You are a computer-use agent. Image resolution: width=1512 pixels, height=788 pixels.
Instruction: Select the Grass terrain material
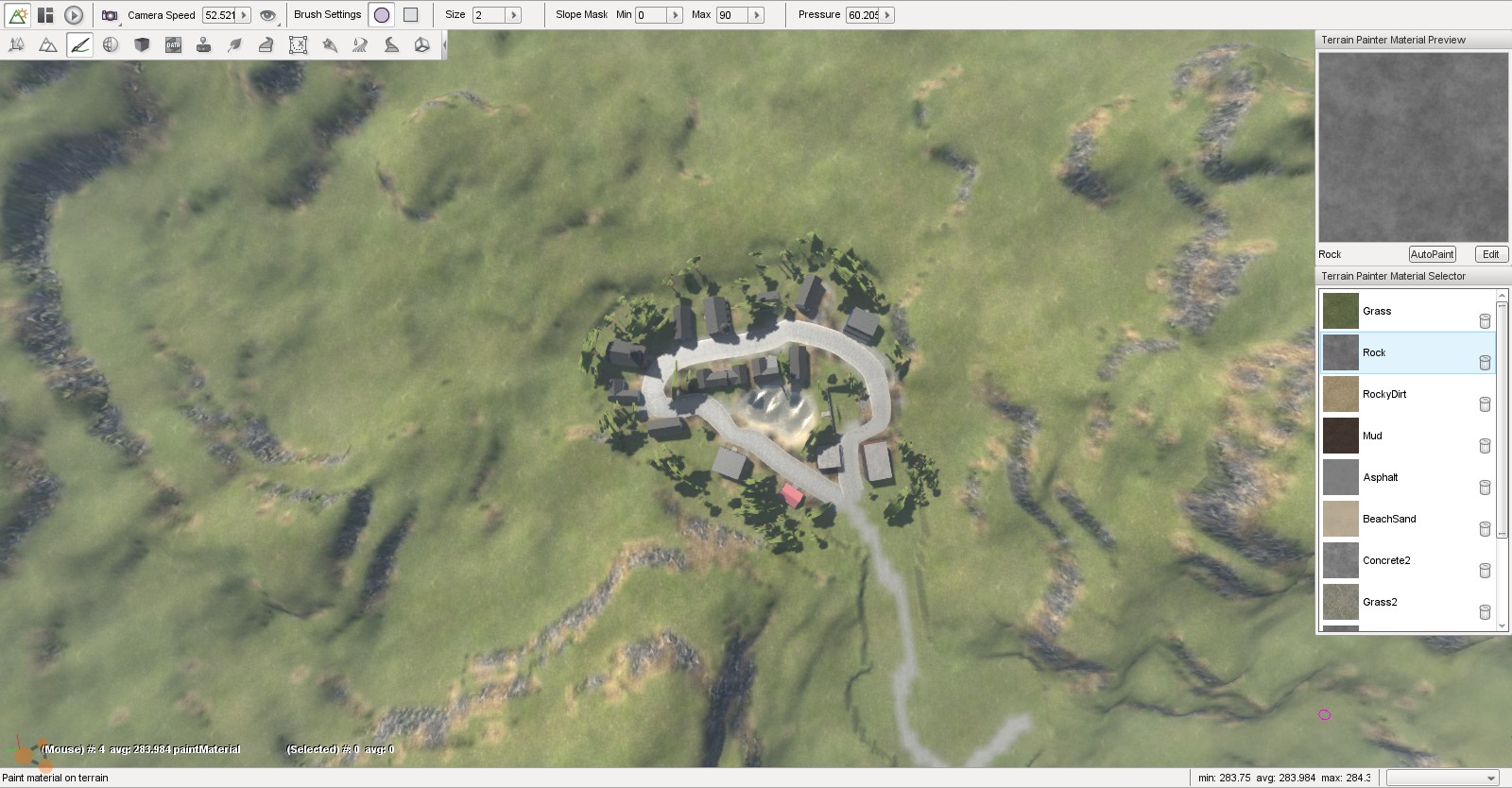click(1407, 311)
